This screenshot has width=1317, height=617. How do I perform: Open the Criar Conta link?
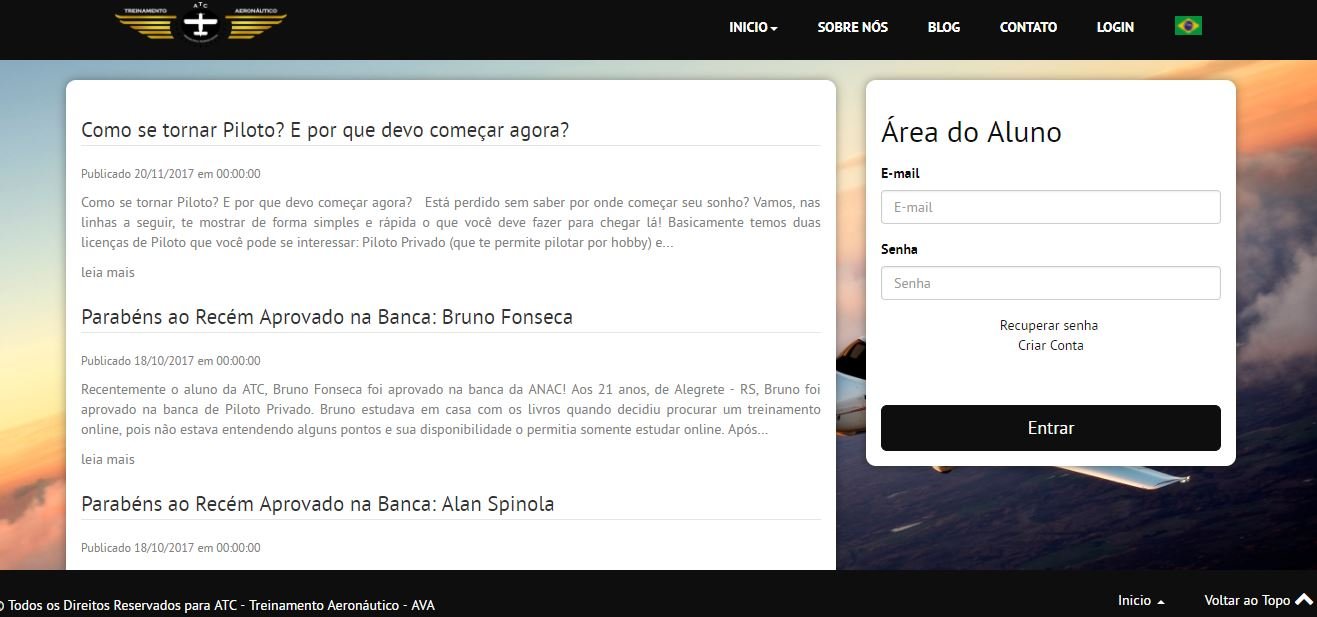tap(1050, 345)
